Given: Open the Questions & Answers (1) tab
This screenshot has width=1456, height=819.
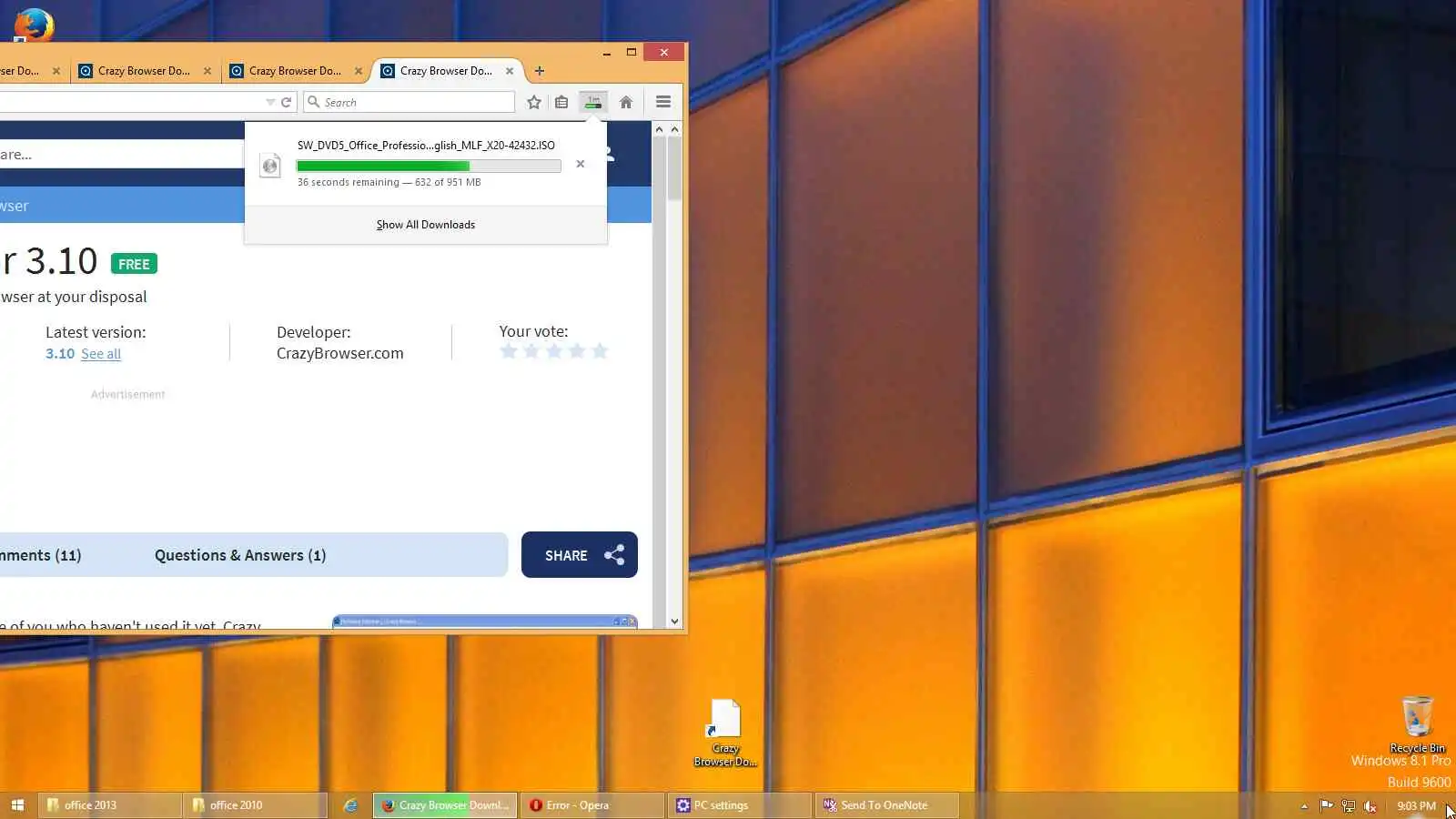Looking at the screenshot, I should (240, 555).
